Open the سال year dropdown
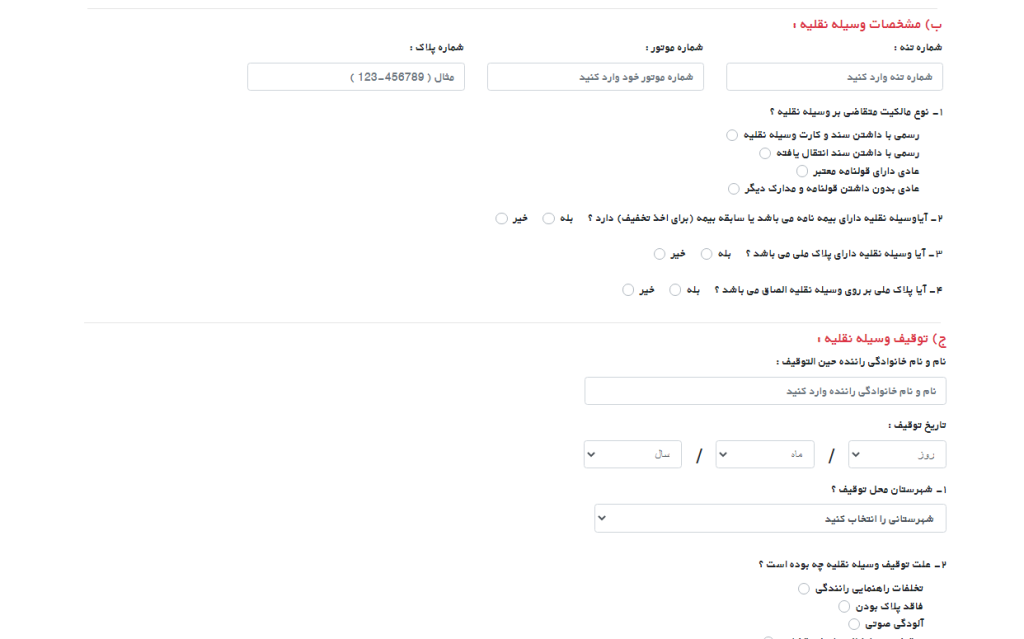This screenshot has width=1024, height=639. (x=632, y=454)
